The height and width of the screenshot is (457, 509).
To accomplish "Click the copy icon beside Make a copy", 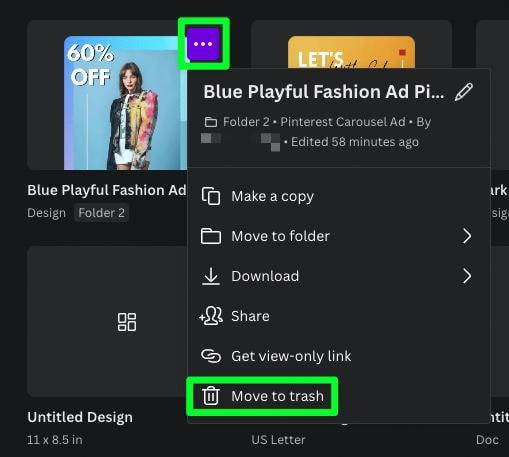I will (211, 196).
